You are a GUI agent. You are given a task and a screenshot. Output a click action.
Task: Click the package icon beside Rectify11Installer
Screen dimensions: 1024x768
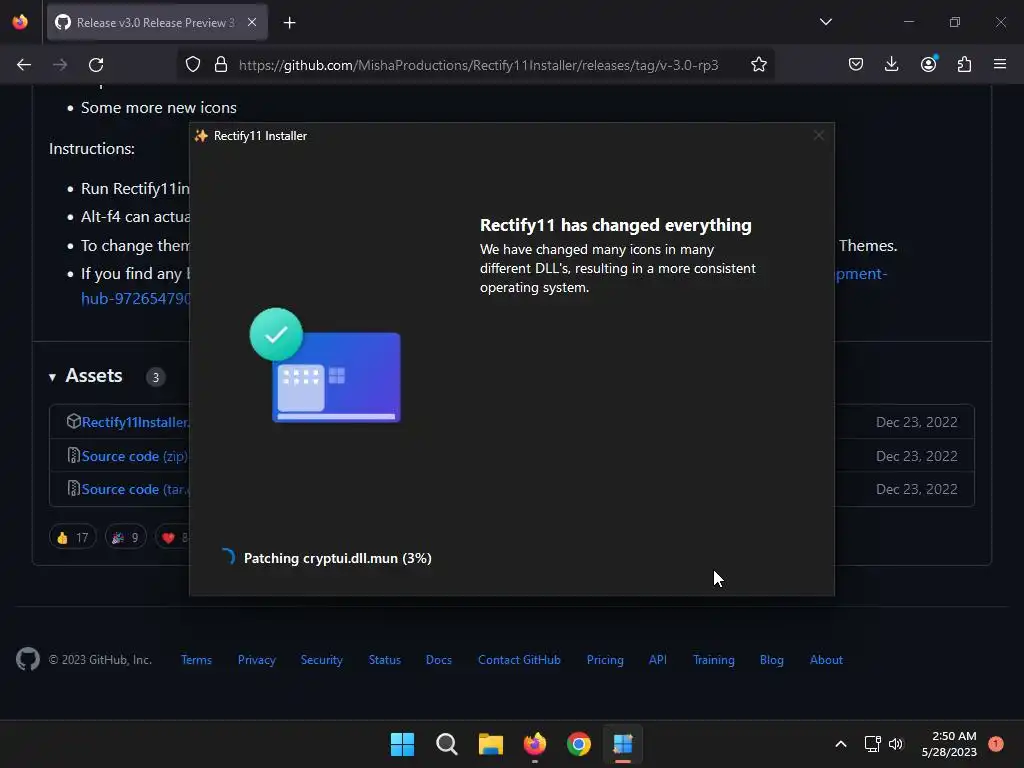pos(73,421)
